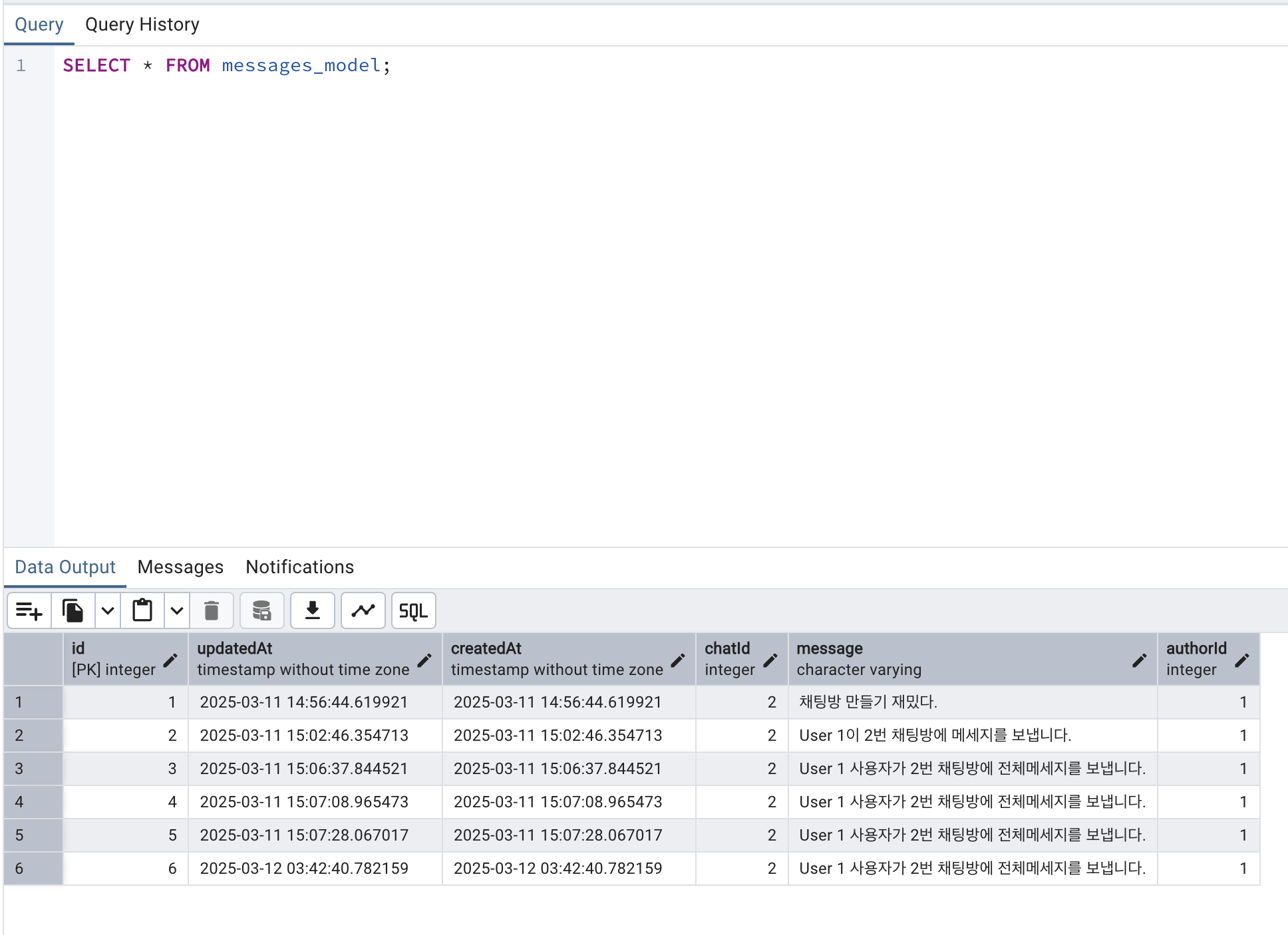Click the SQL toolbar button
This screenshot has height=935, width=1288.
413,610
